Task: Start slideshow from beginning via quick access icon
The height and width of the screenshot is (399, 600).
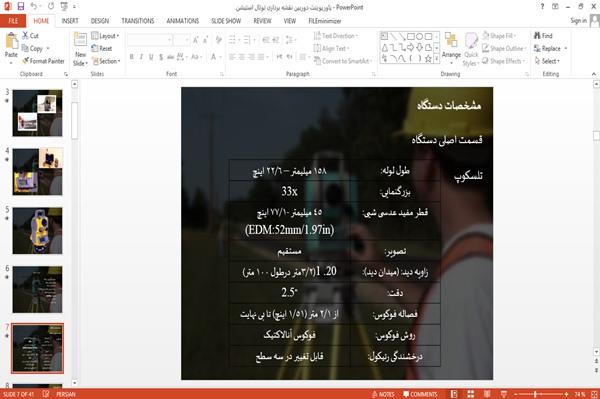Action: [64, 7]
